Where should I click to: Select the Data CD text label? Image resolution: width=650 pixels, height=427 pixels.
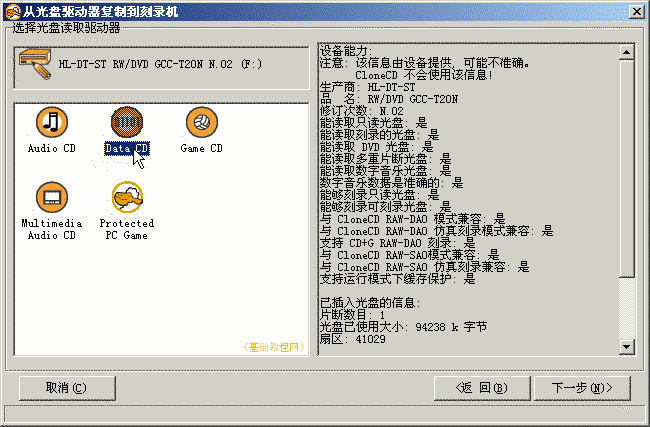pos(127,148)
